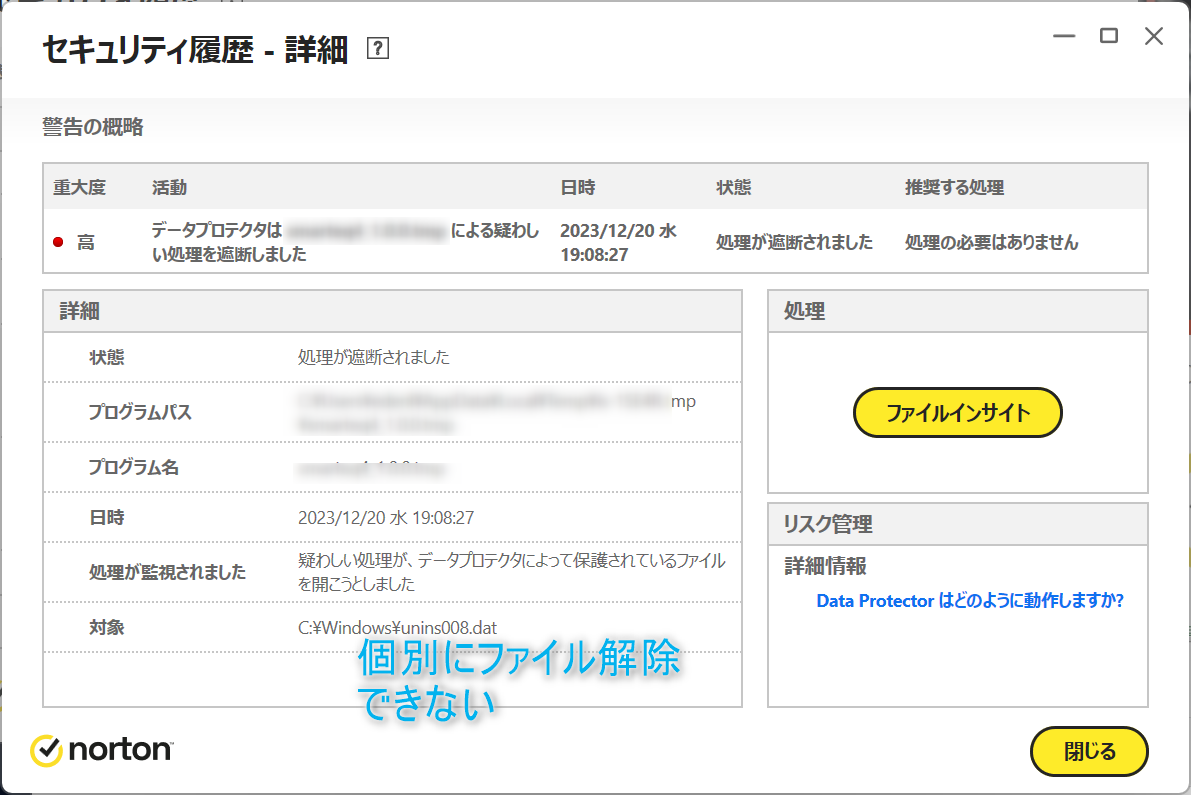The width and height of the screenshot is (1191, 795).
Task: Click the プログラム名 row in details
Action: tap(133, 467)
